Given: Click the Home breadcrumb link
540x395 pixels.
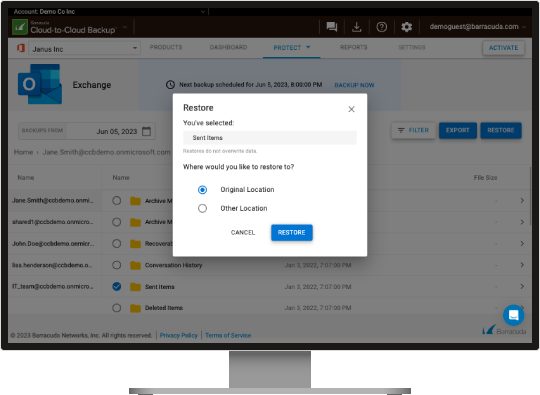Looking at the screenshot, I should coord(23,152).
